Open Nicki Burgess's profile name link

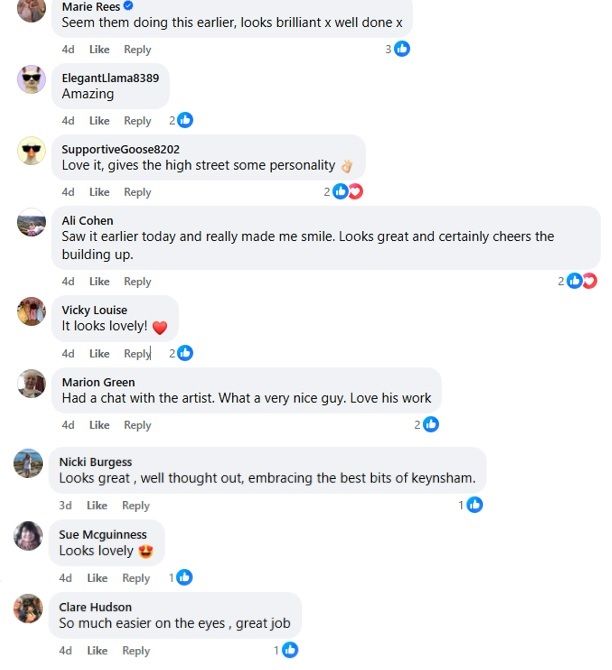pyautogui.click(x=95, y=462)
